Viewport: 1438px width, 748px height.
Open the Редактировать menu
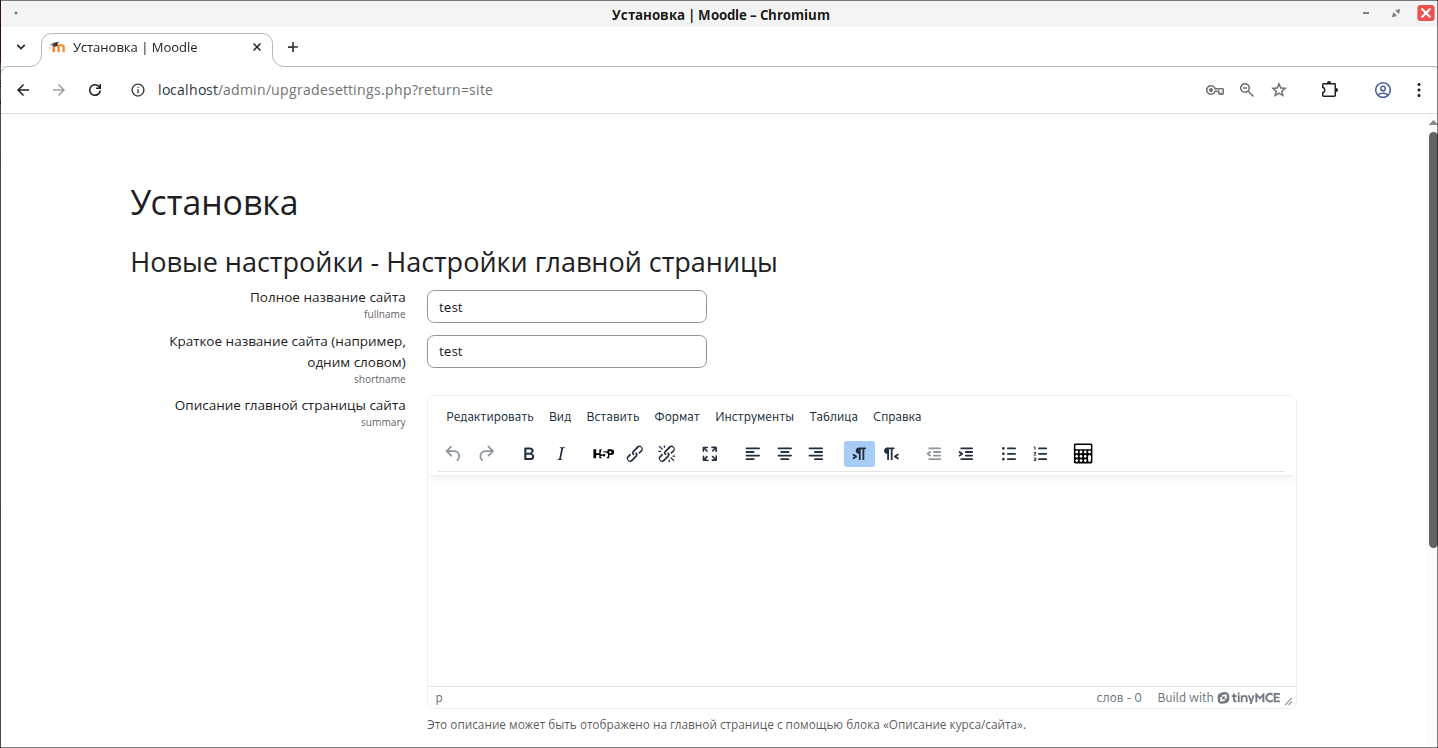pyautogui.click(x=490, y=417)
